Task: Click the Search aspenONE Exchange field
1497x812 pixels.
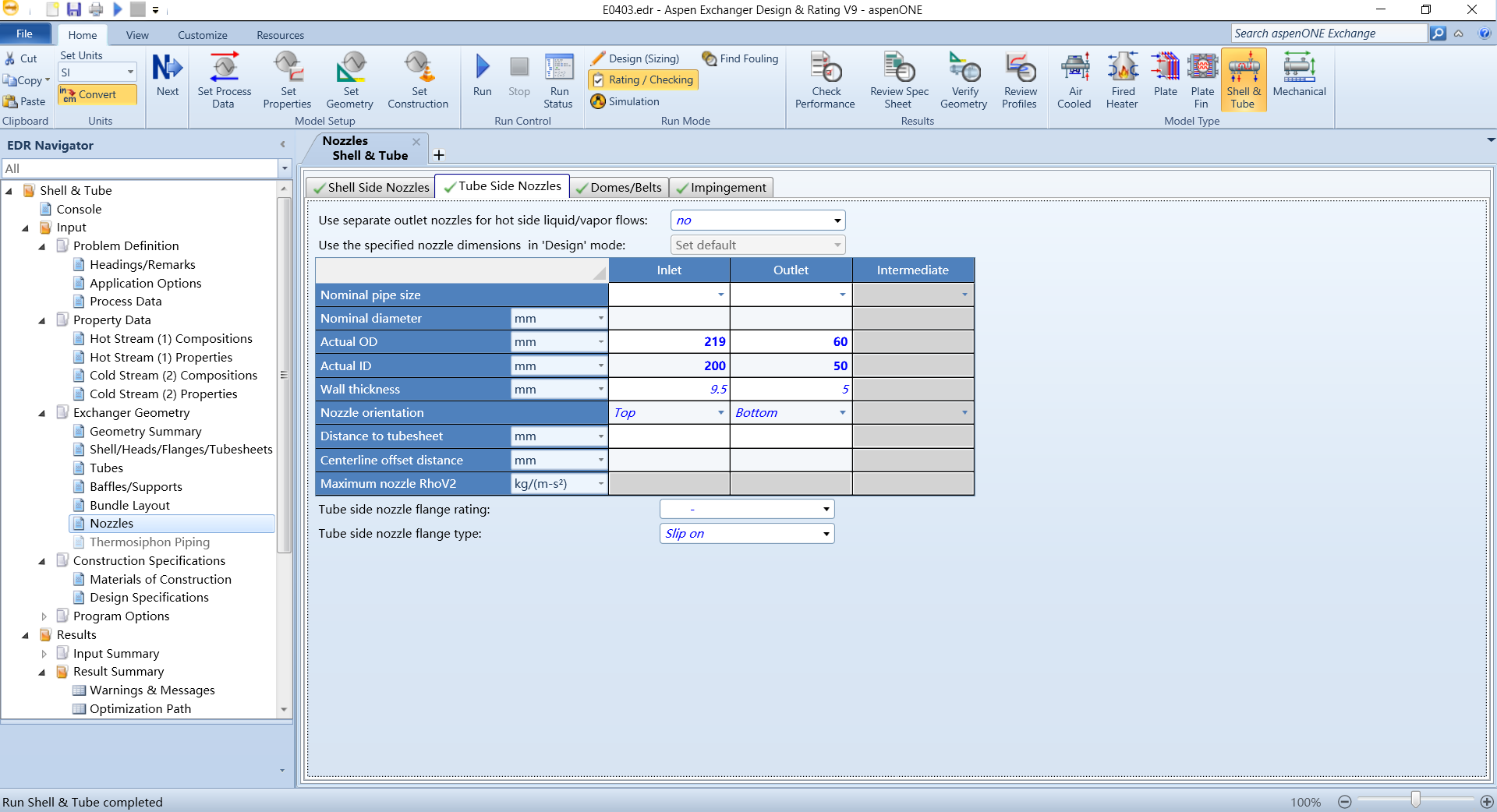Action: click(x=1329, y=34)
